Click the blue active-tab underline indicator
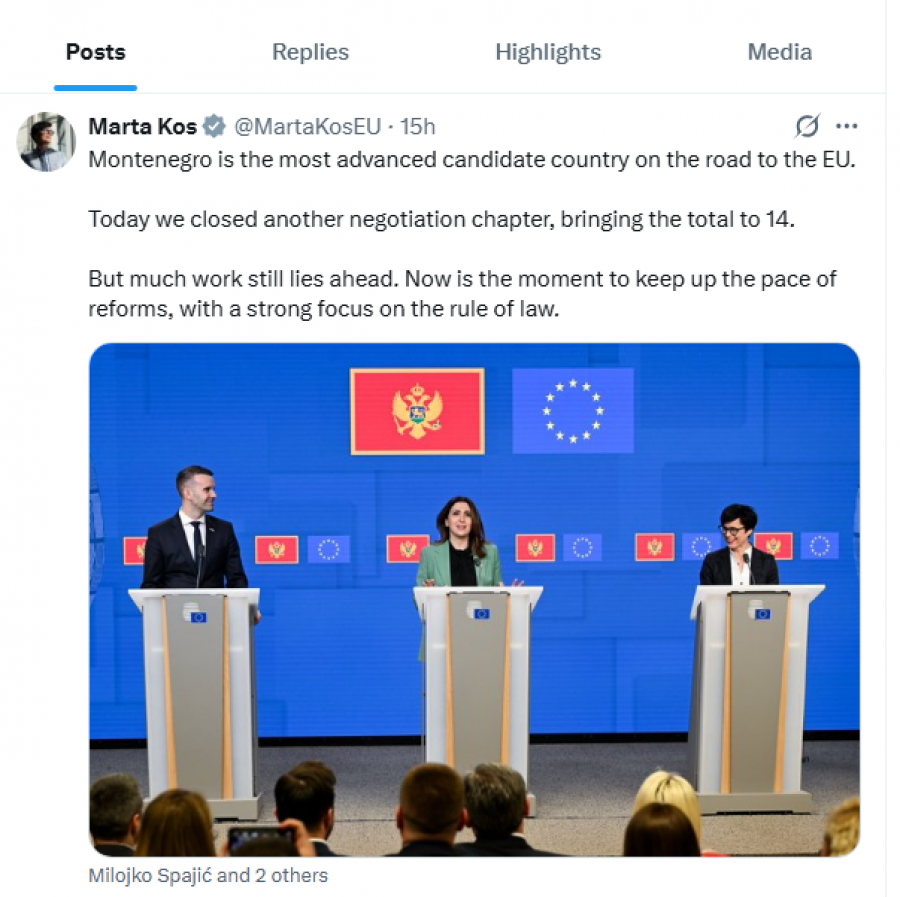The image size is (900, 897). (x=95, y=88)
